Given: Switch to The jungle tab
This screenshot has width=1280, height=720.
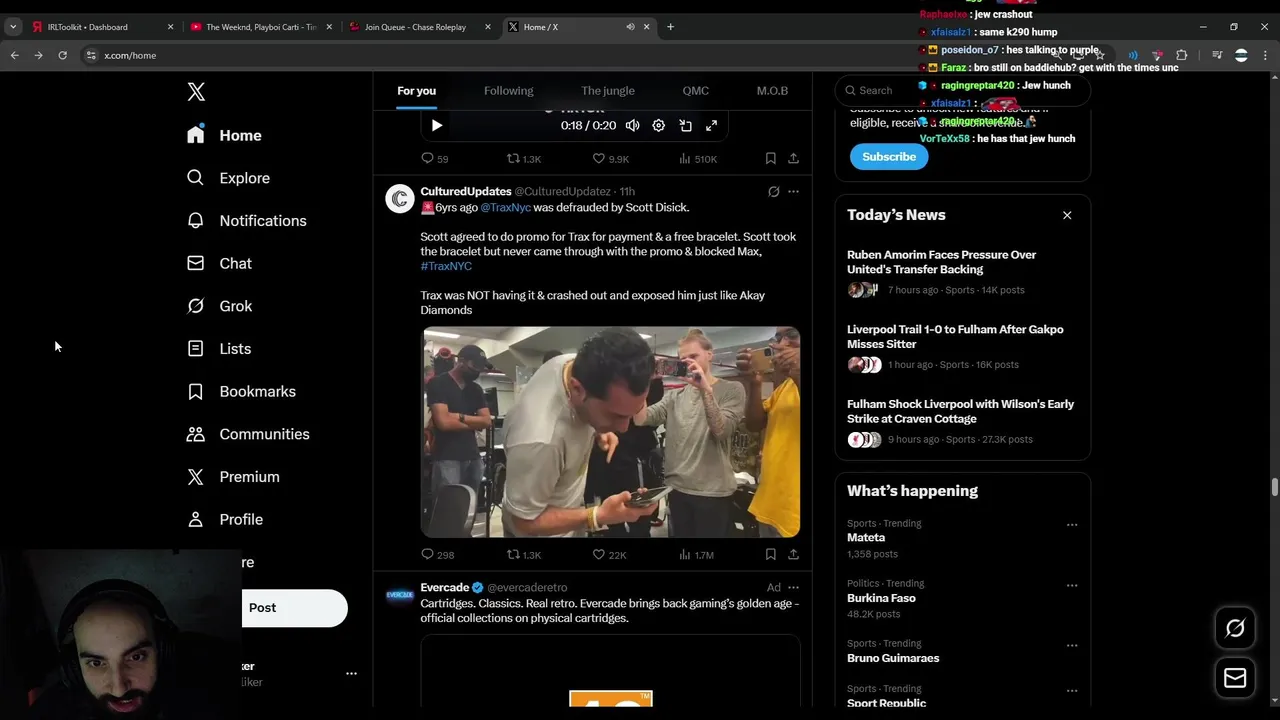Looking at the screenshot, I should pyautogui.click(x=608, y=91).
